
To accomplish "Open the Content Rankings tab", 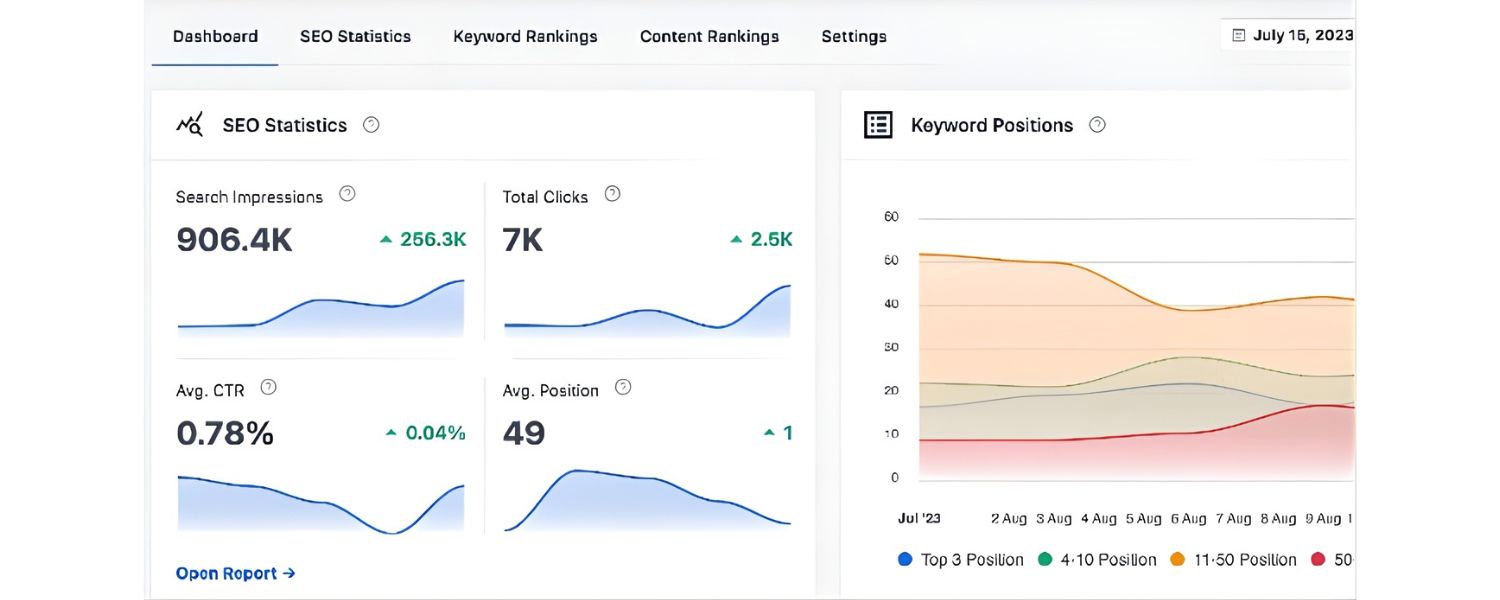I will point(709,36).
